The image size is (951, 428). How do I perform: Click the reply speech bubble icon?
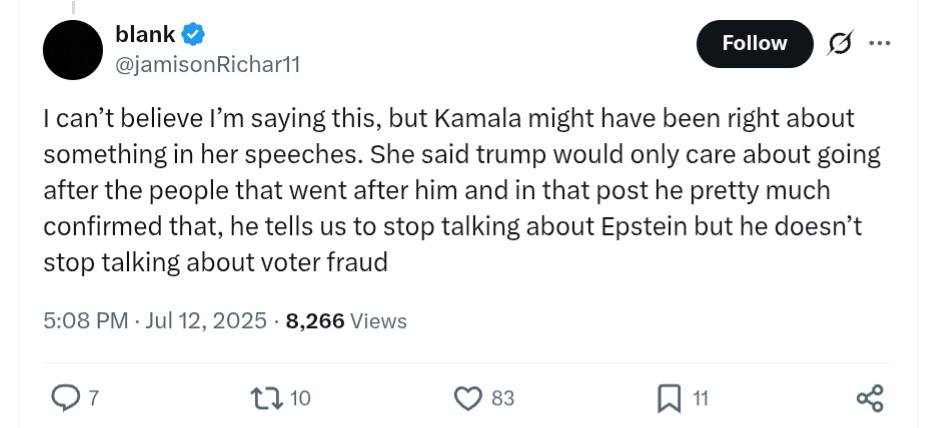64,399
